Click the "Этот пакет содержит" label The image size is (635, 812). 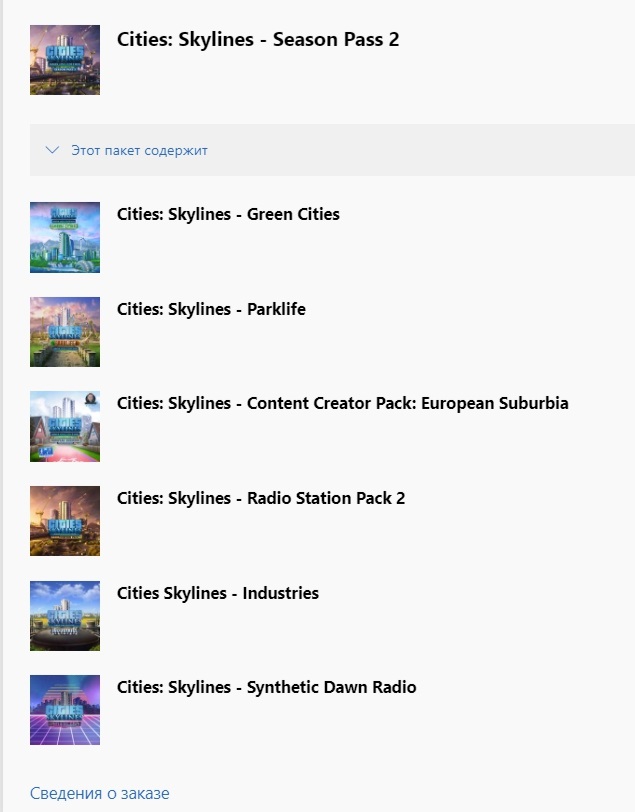pos(139,150)
